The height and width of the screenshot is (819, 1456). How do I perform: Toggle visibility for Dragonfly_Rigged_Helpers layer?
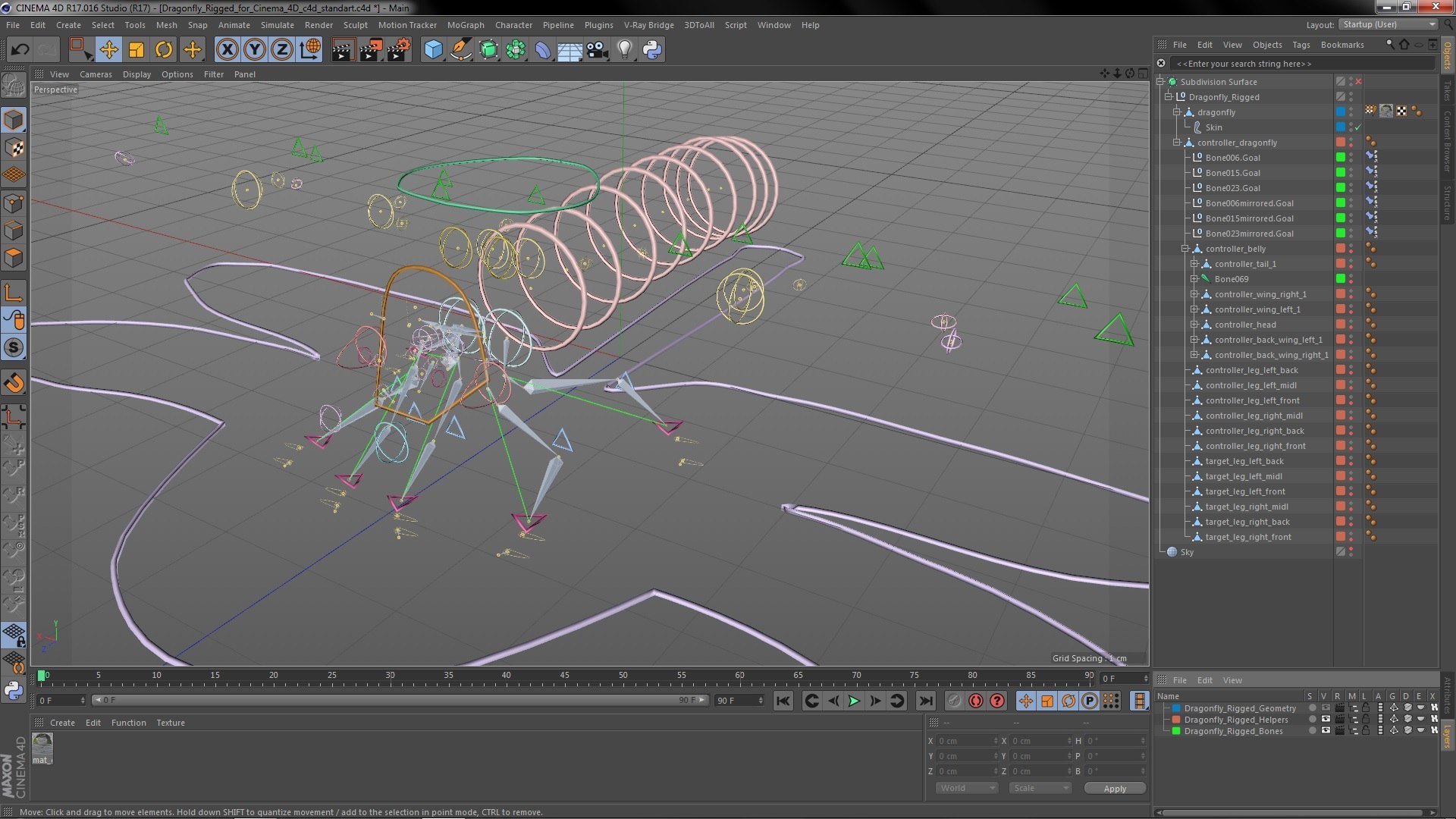pyautogui.click(x=1326, y=720)
